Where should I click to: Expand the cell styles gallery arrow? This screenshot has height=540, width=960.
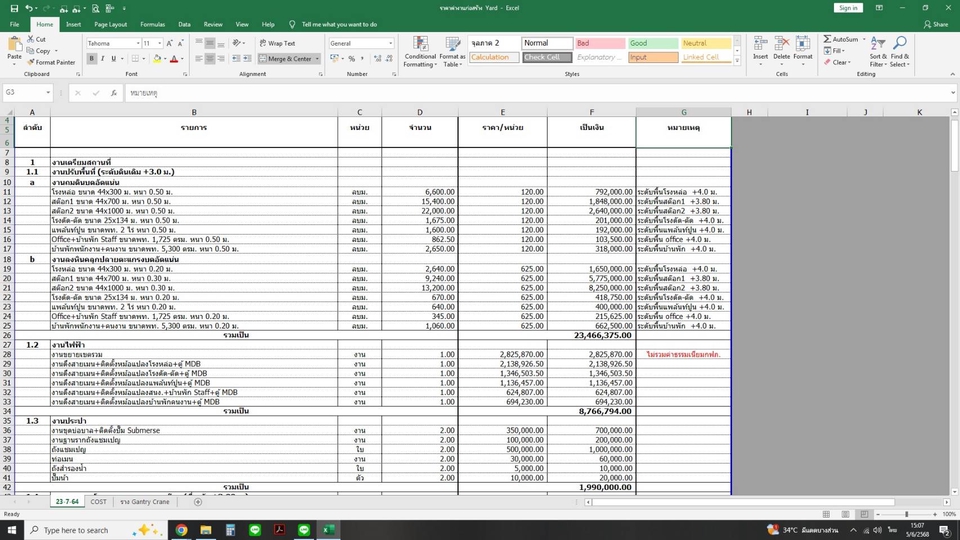[x=737, y=61]
